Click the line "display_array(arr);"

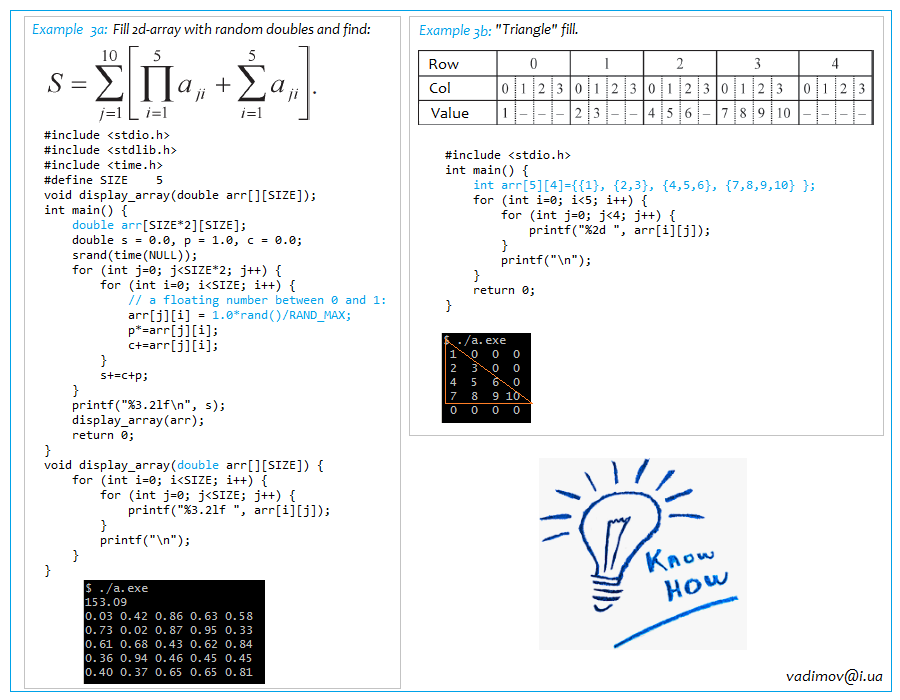138,420
